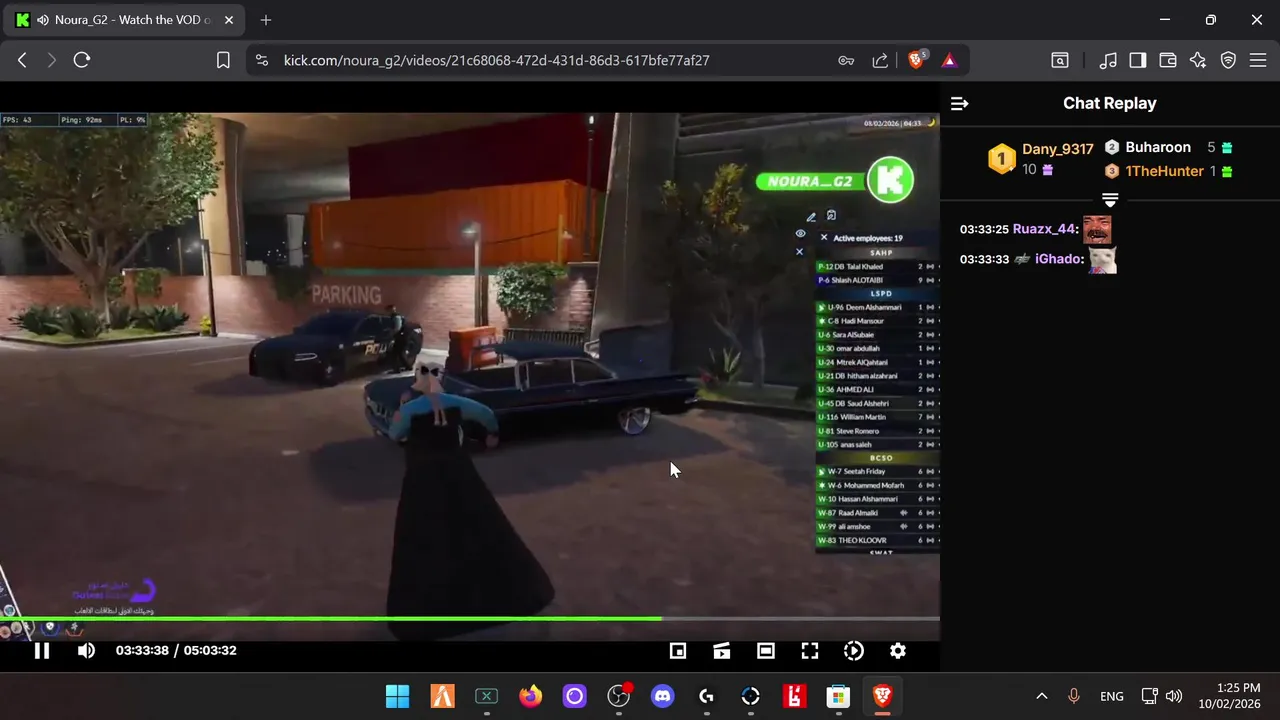Open Discord from the taskbar
Screen dimensions: 1280x720
(663, 696)
